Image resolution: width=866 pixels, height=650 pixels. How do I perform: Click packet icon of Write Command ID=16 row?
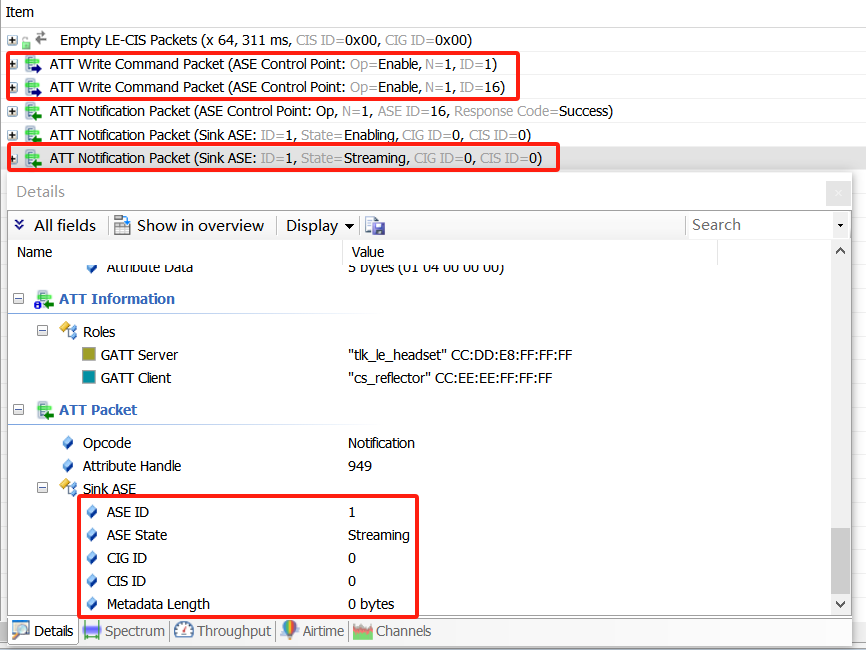tap(33, 88)
